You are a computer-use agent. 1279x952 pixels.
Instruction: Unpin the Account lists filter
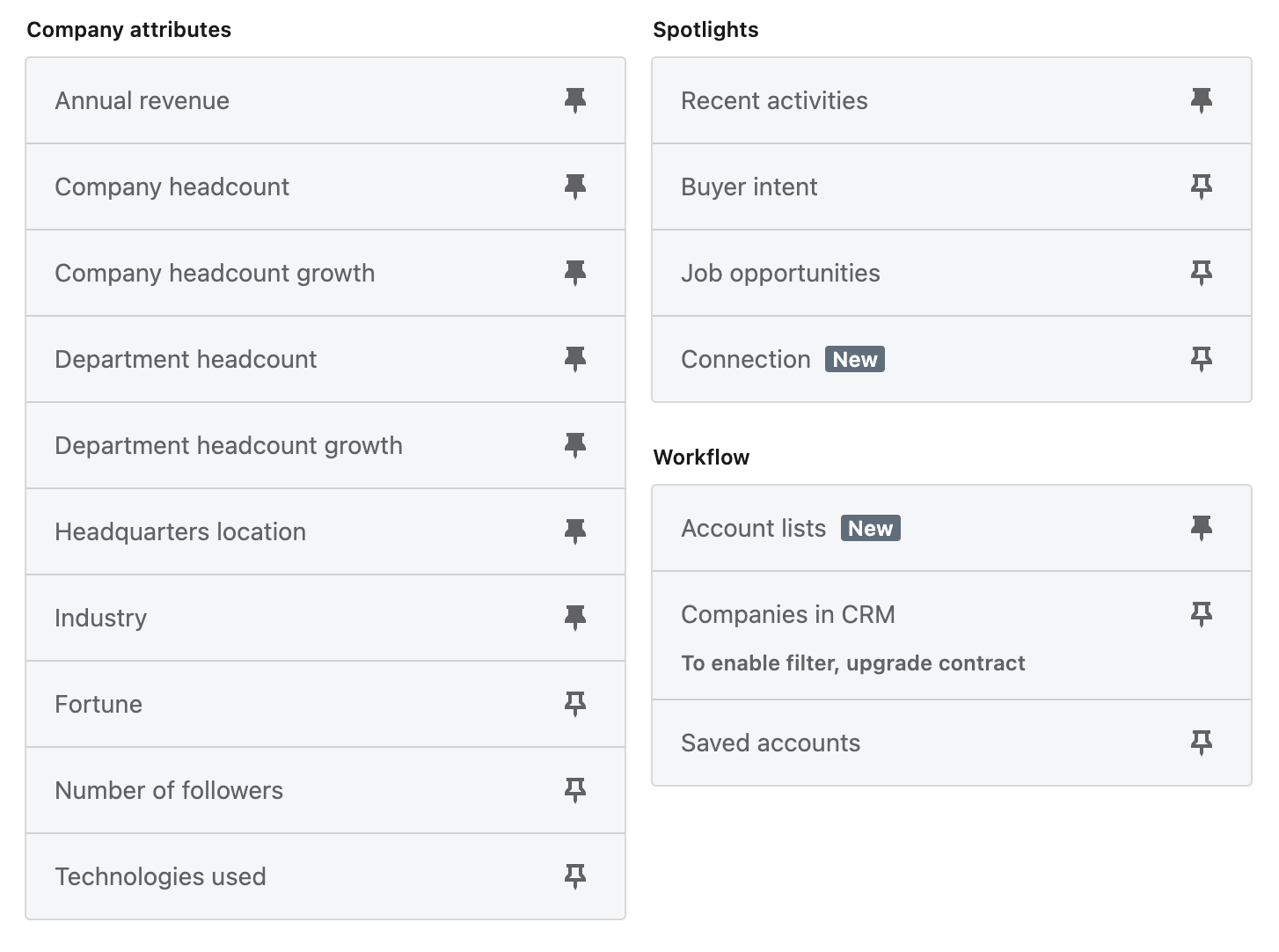[x=1201, y=527]
